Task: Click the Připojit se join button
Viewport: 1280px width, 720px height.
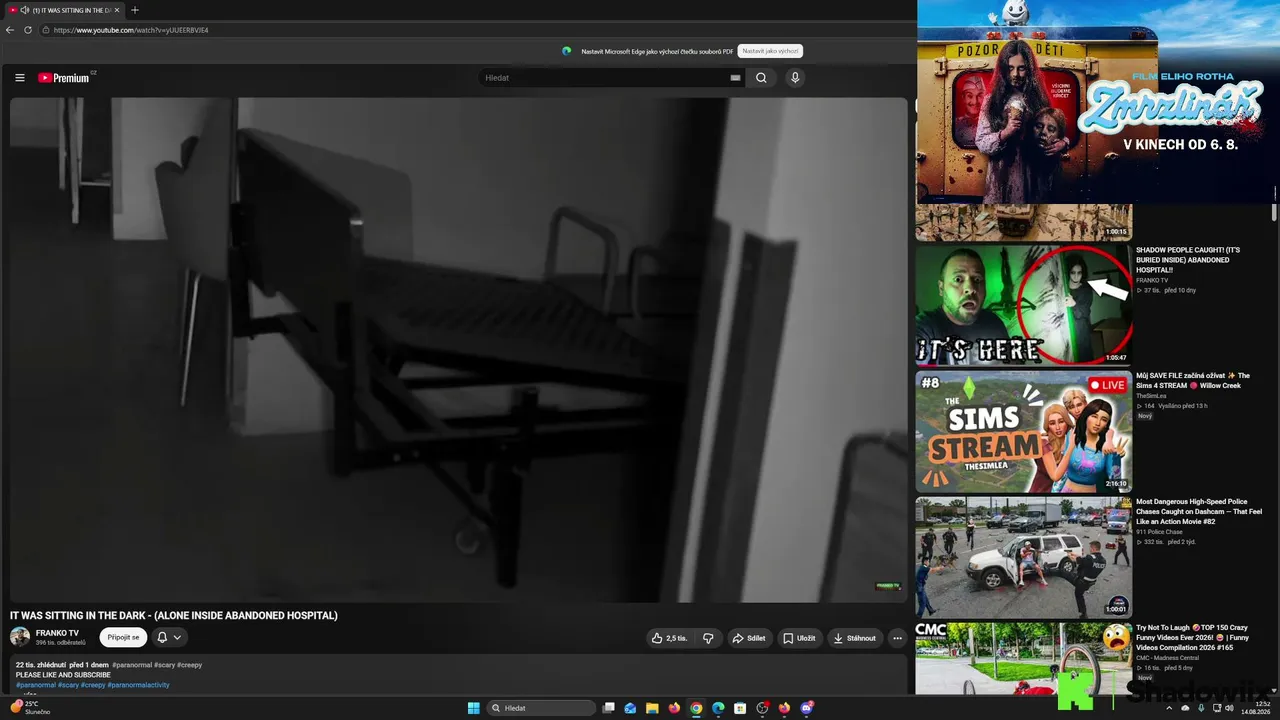Action: (x=123, y=637)
